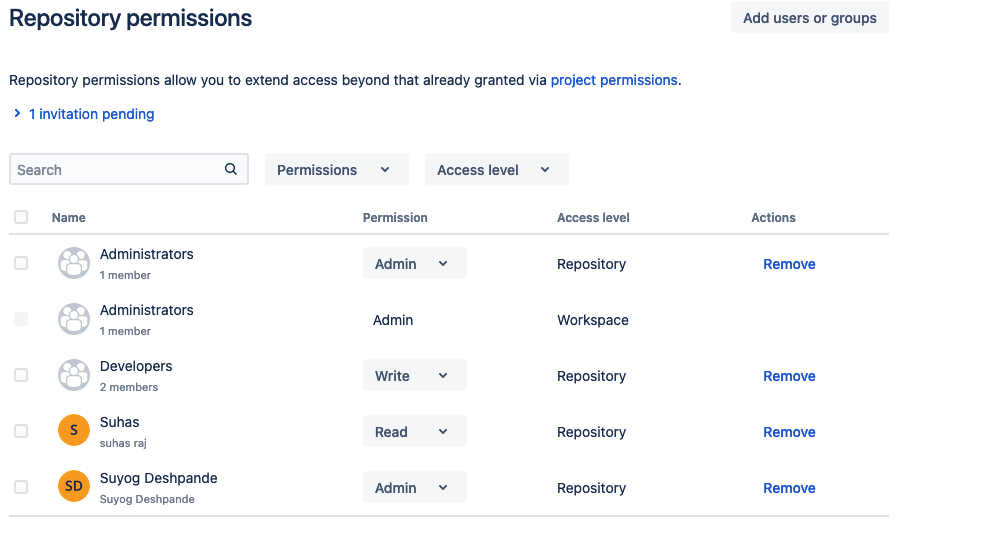This screenshot has width=997, height=539.
Task: Check the Developers row checkbox
Action: click(21, 375)
